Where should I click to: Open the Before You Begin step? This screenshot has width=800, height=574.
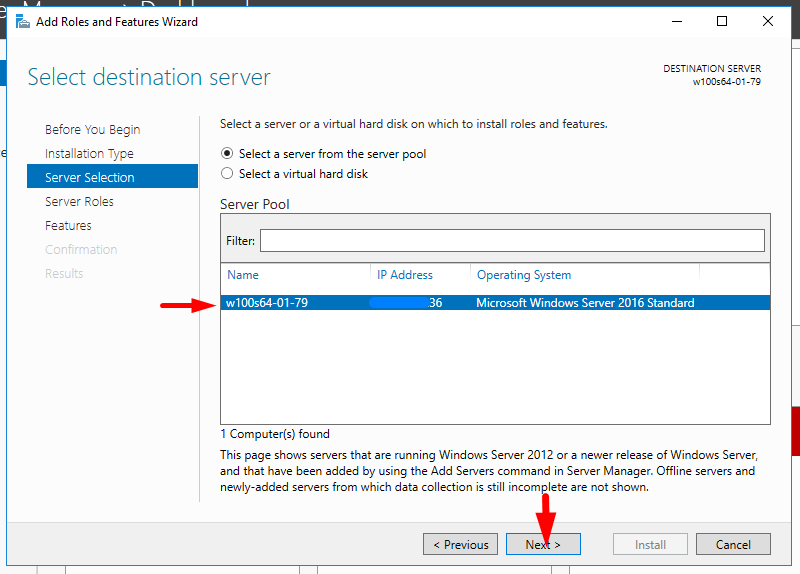92,130
